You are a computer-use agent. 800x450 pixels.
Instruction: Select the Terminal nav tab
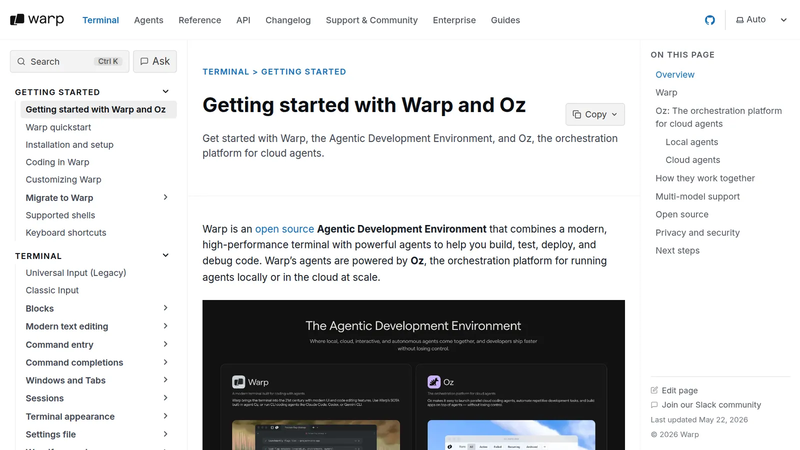click(x=101, y=20)
